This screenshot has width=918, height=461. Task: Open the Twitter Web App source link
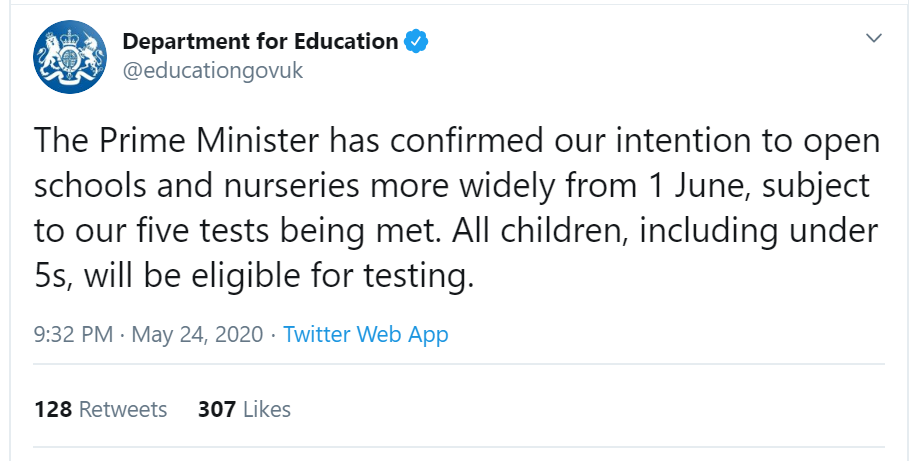[366, 334]
